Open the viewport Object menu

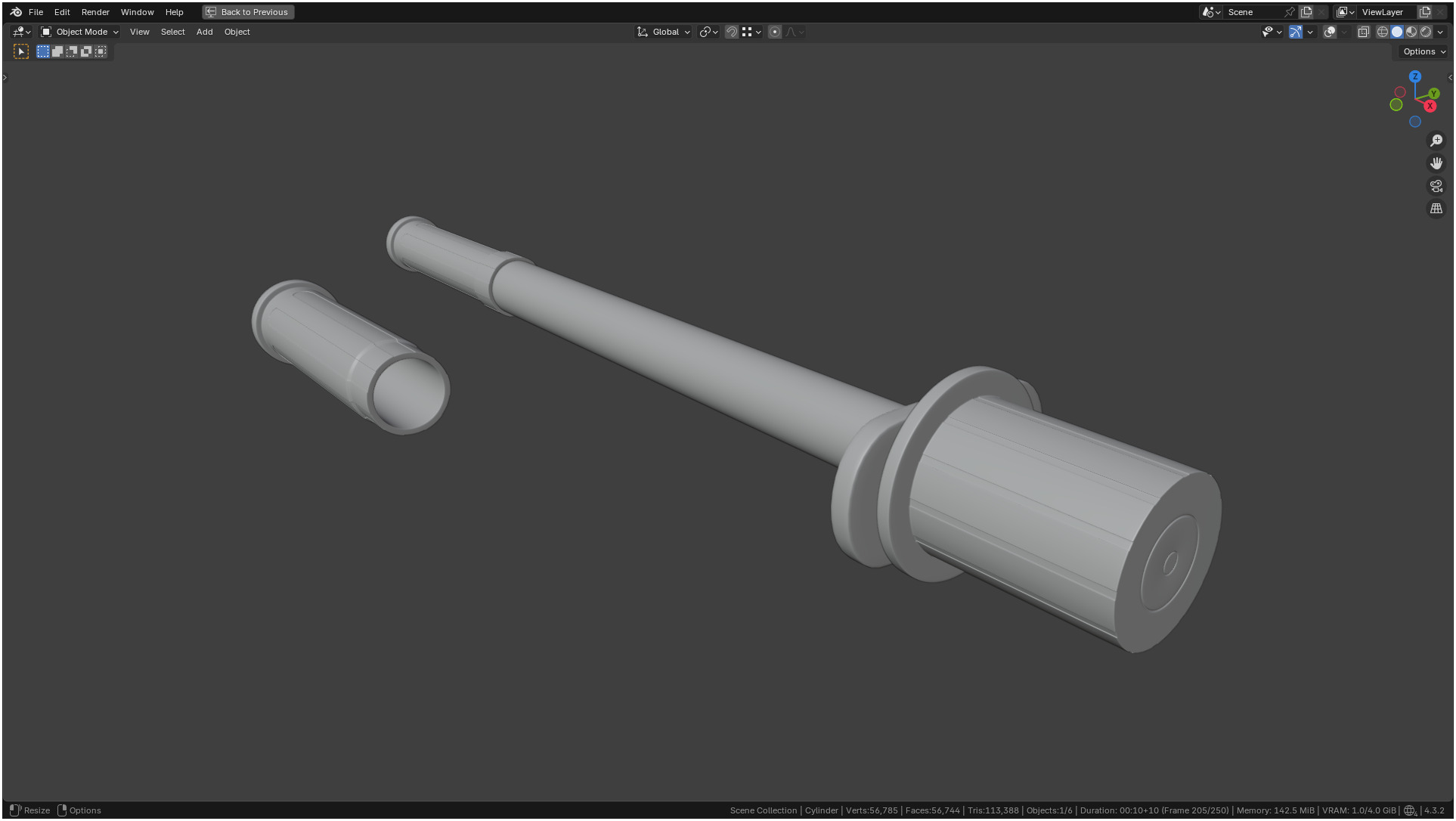click(x=237, y=32)
